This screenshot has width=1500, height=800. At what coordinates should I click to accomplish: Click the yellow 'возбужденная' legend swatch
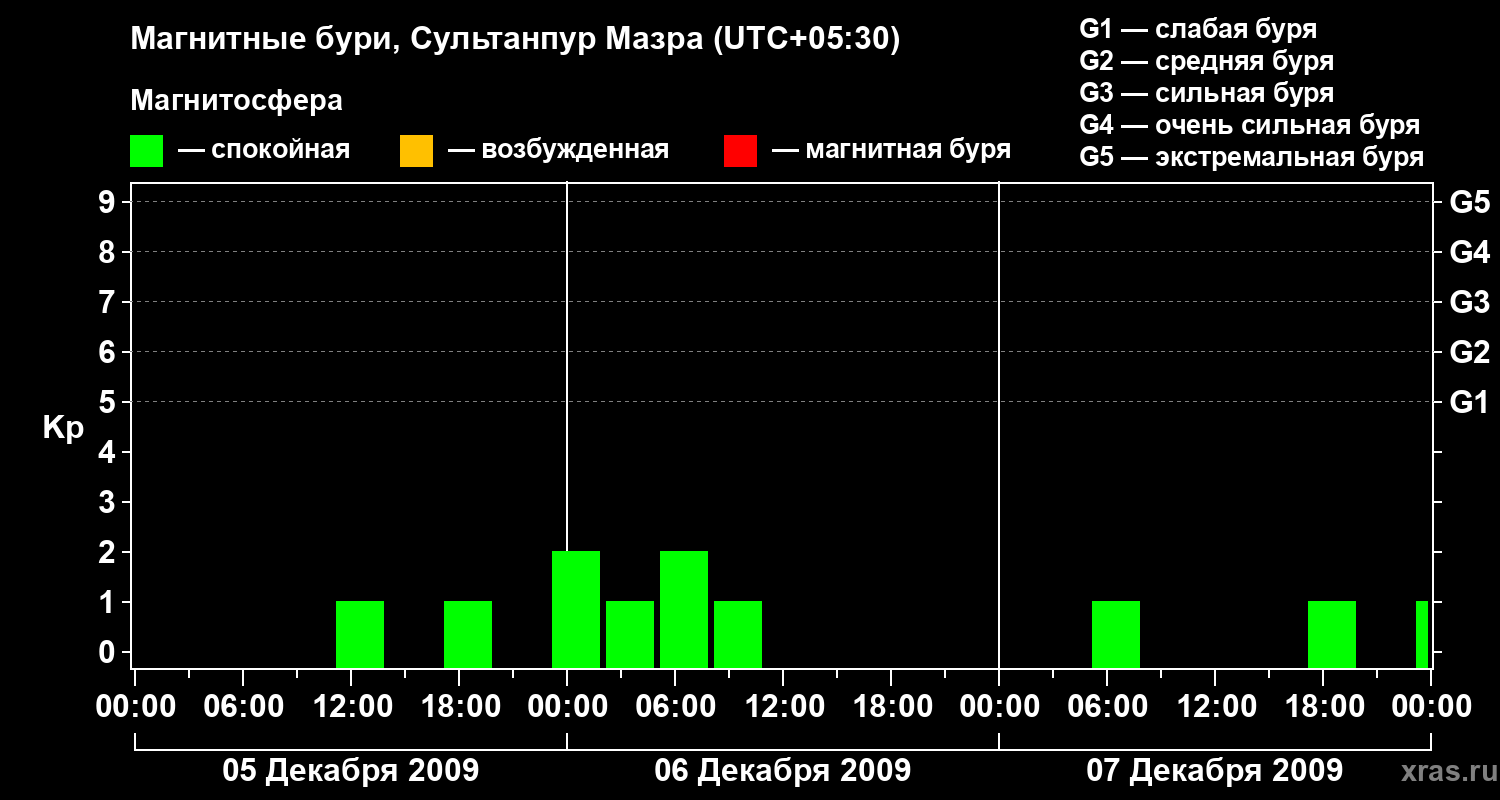[x=416, y=151]
